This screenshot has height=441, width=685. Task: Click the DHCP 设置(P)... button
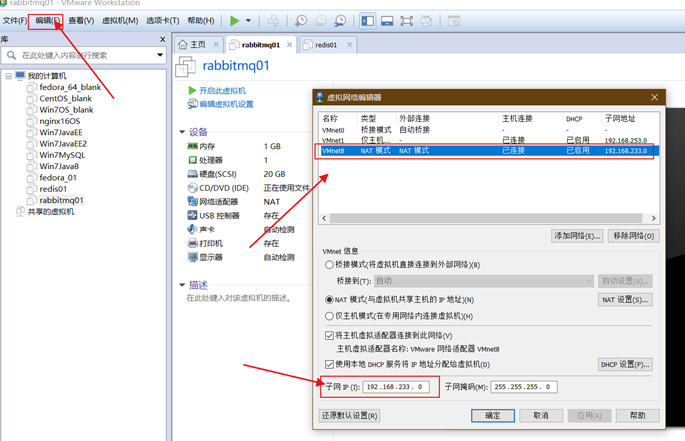click(625, 365)
